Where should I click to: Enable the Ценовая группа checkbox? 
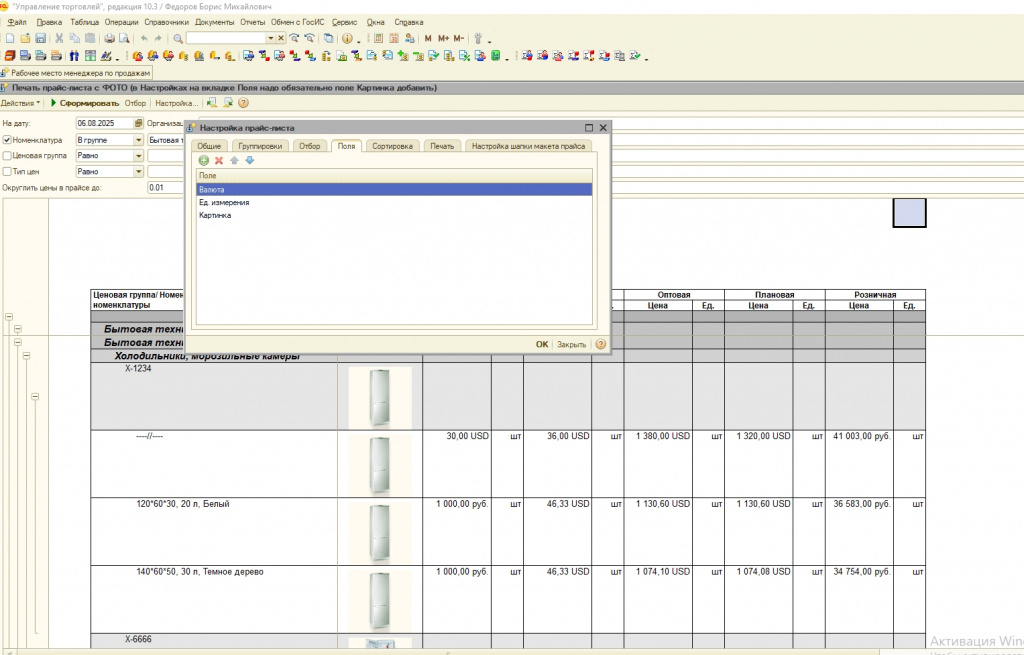coord(7,156)
